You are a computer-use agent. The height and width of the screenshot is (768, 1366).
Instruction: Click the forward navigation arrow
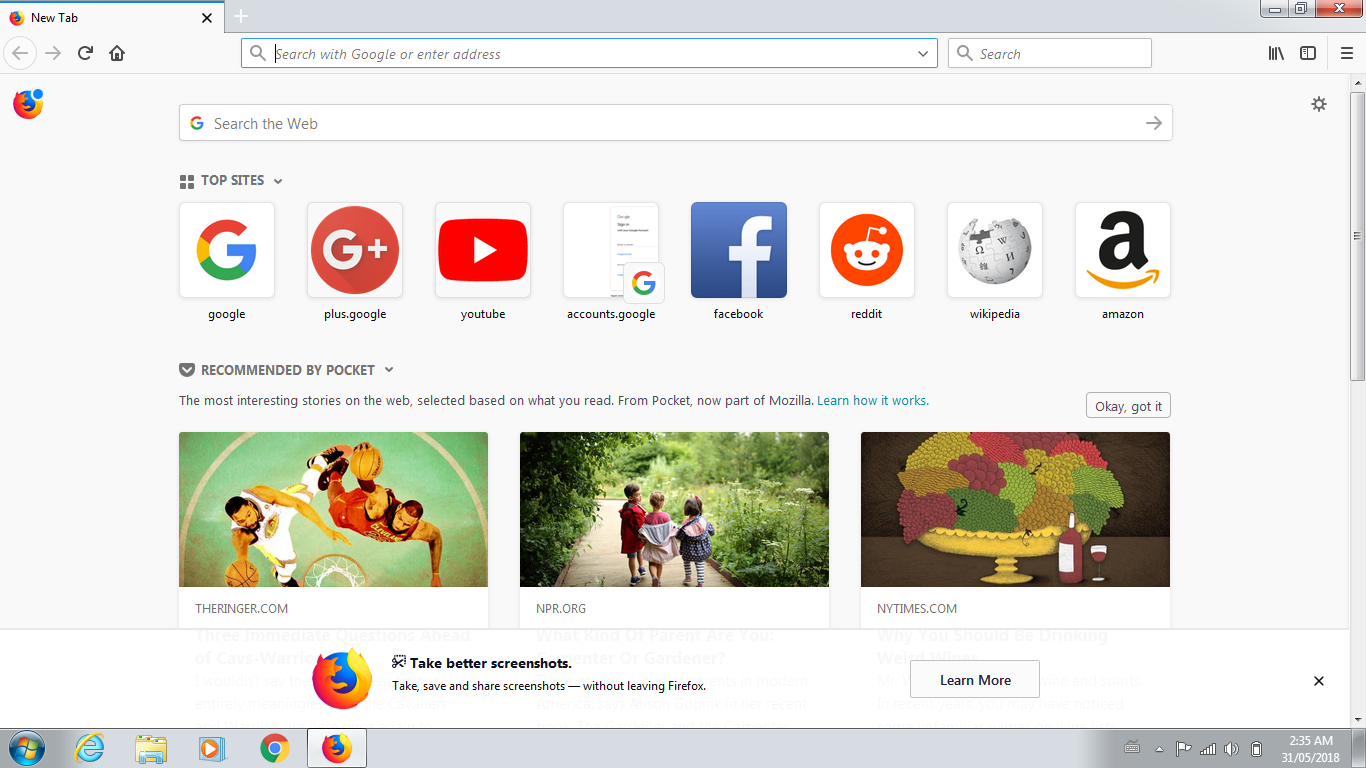point(53,53)
